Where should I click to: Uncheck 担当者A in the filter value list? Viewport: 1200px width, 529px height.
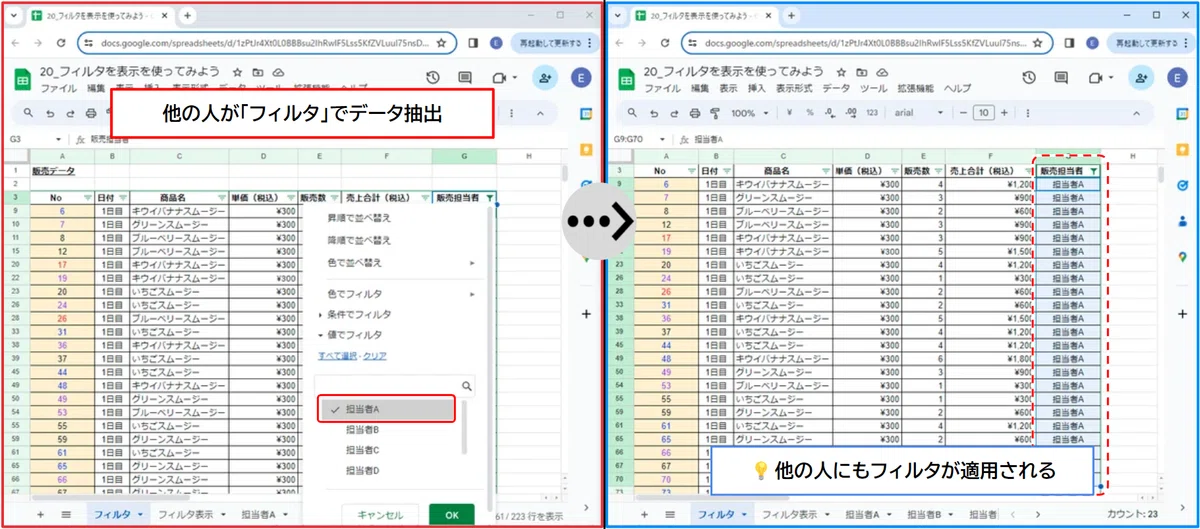click(387, 408)
